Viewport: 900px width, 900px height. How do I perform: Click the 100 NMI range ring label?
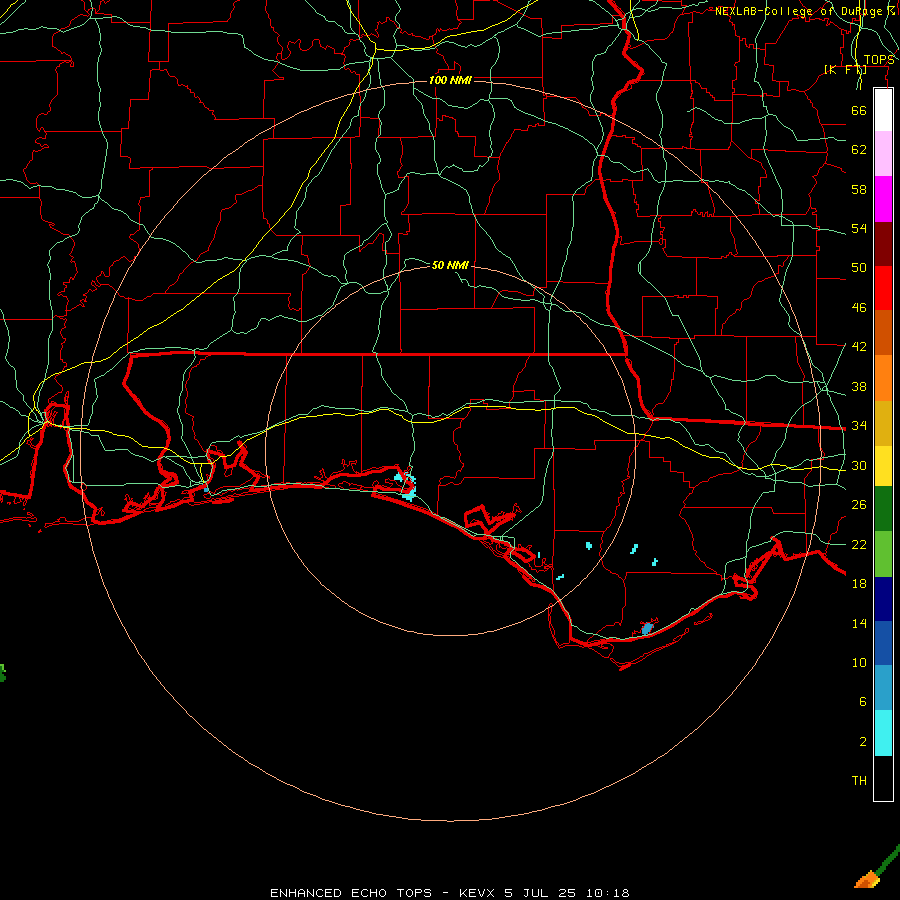coord(450,80)
